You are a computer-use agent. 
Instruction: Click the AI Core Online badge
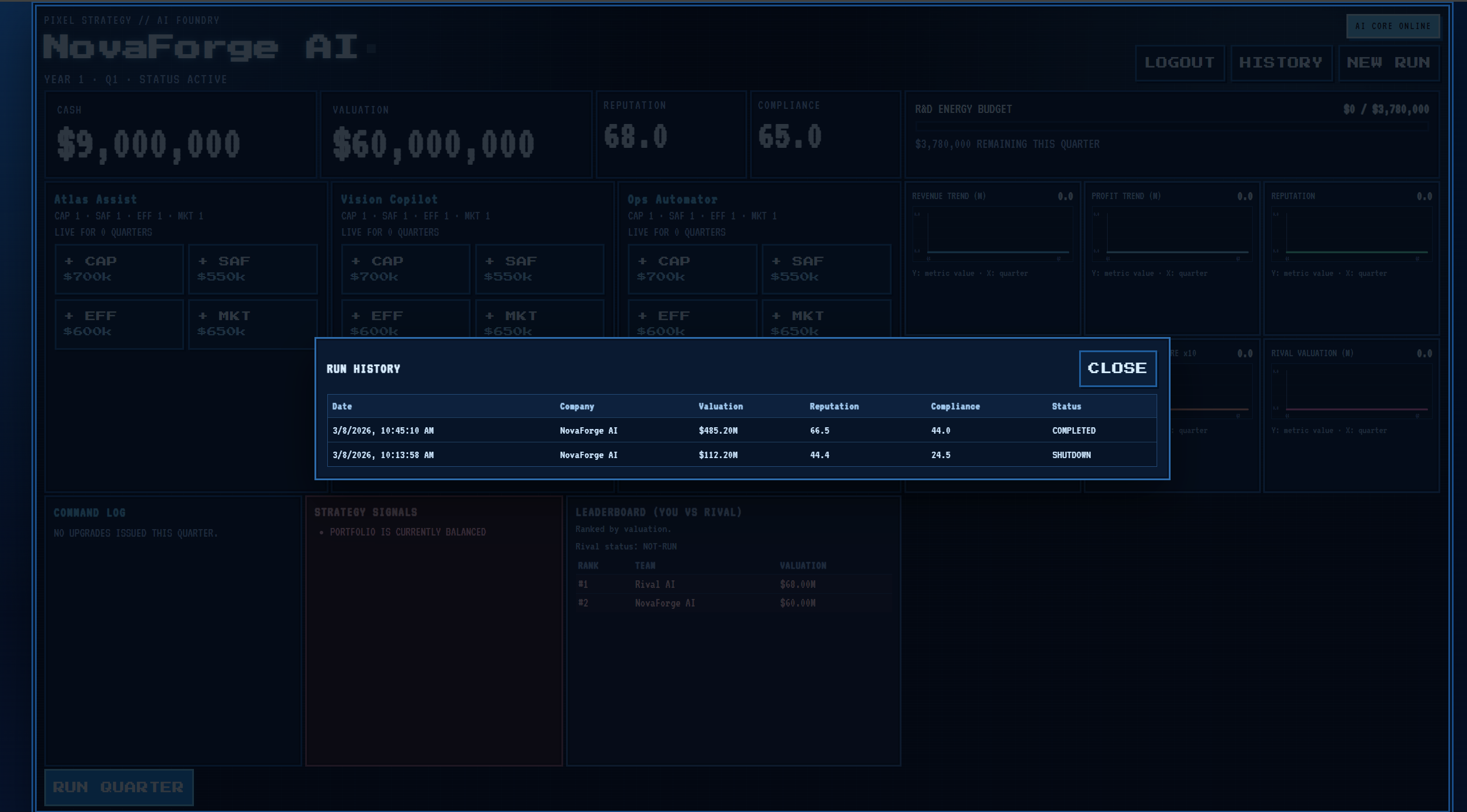pos(1392,26)
